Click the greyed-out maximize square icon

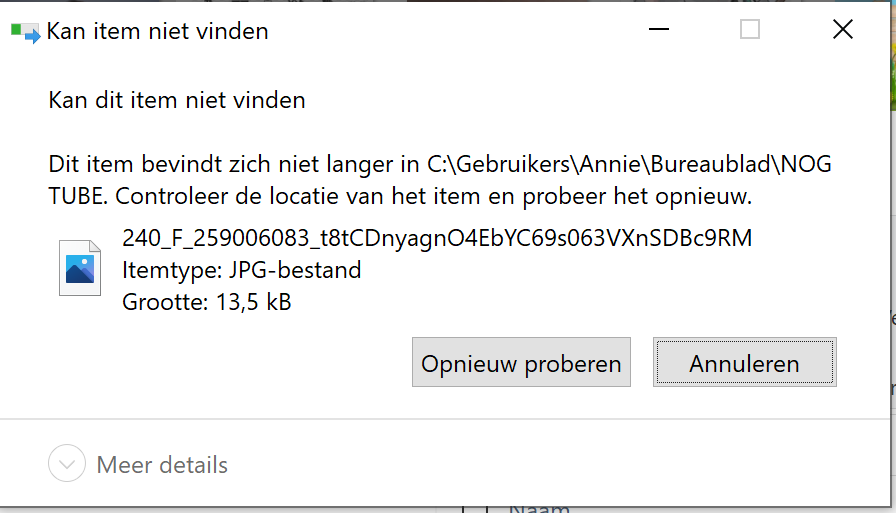tap(750, 29)
